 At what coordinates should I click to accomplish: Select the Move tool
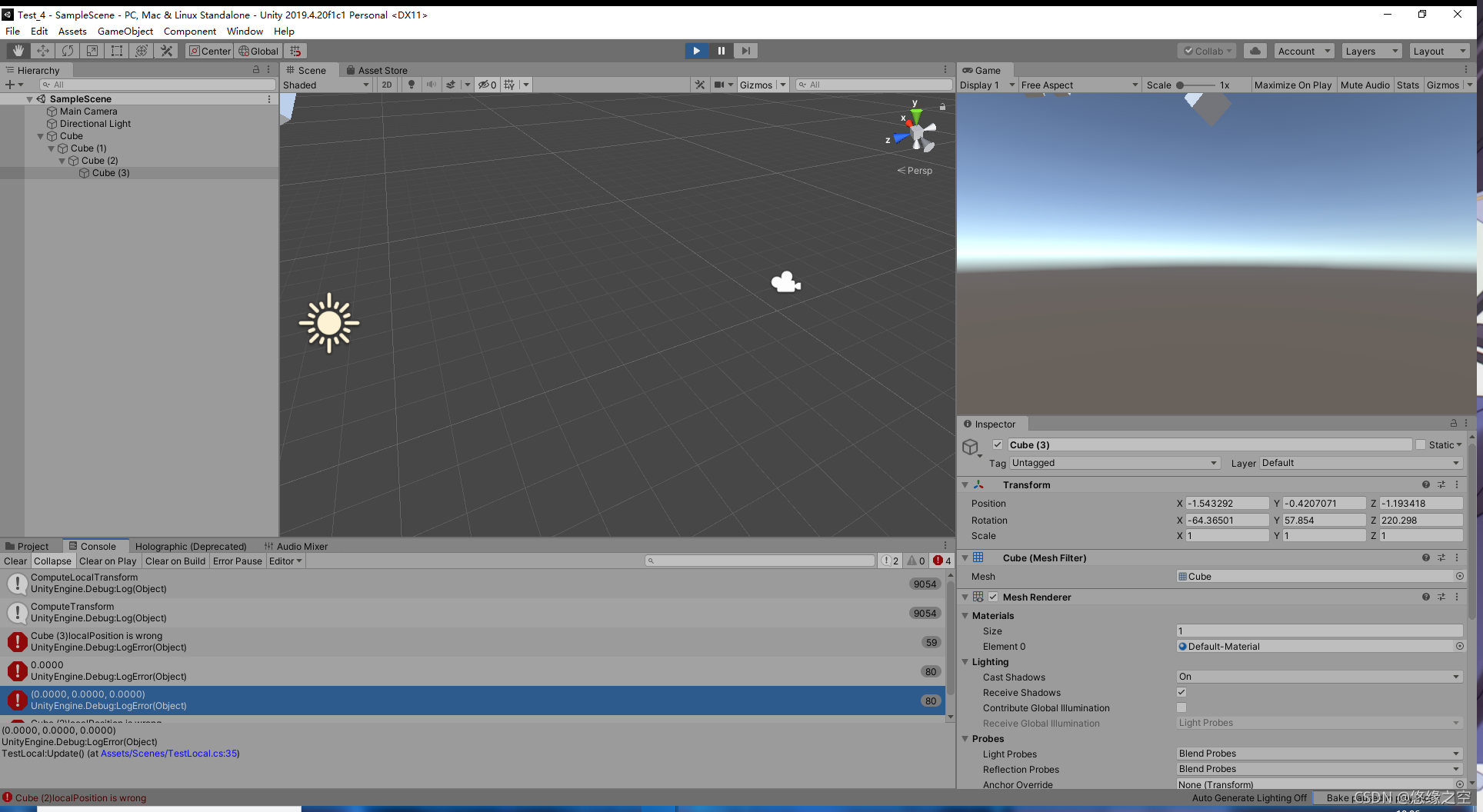[43, 51]
